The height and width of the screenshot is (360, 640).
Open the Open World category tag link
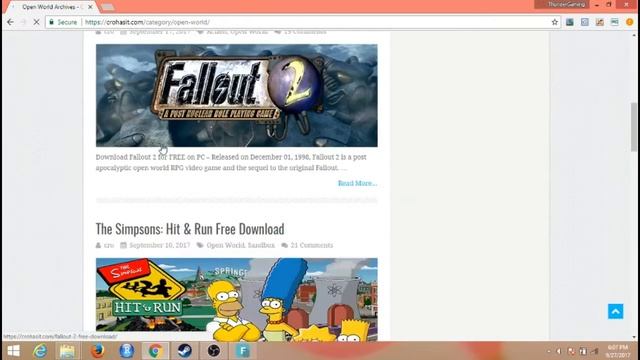click(225, 245)
